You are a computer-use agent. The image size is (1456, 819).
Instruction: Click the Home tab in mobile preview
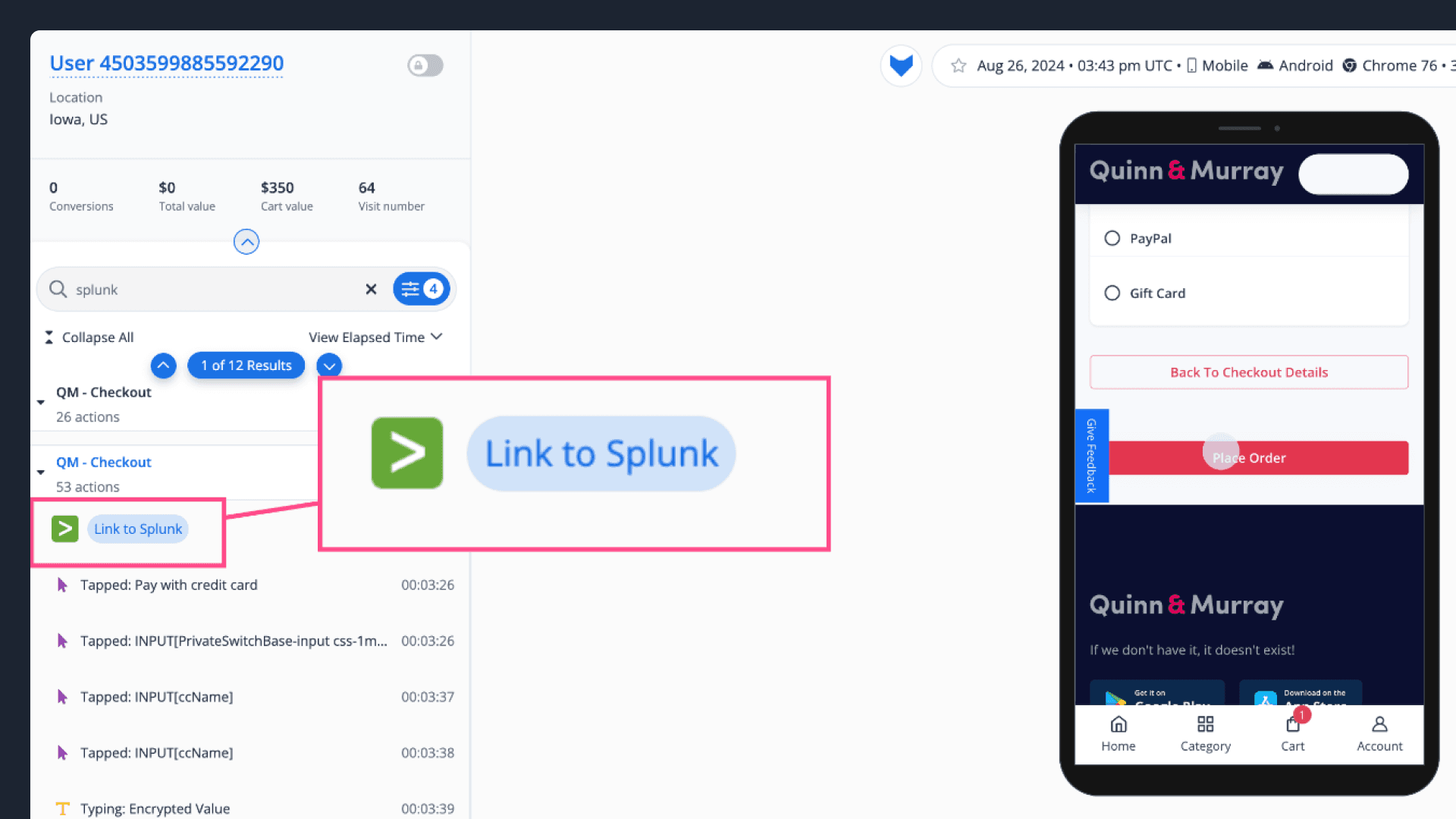click(x=1118, y=733)
